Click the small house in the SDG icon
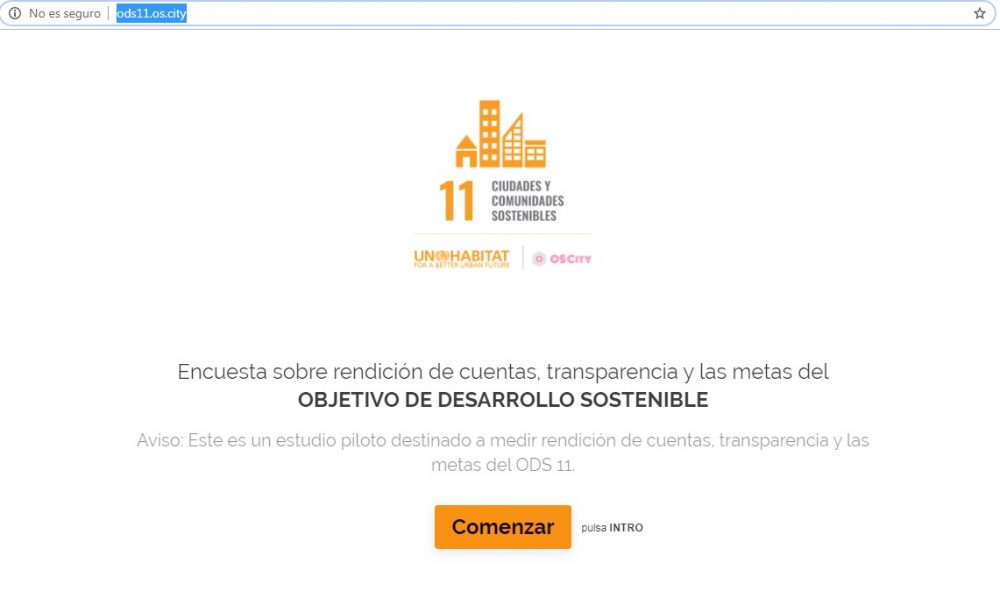The width and height of the screenshot is (1000, 606). point(466,152)
